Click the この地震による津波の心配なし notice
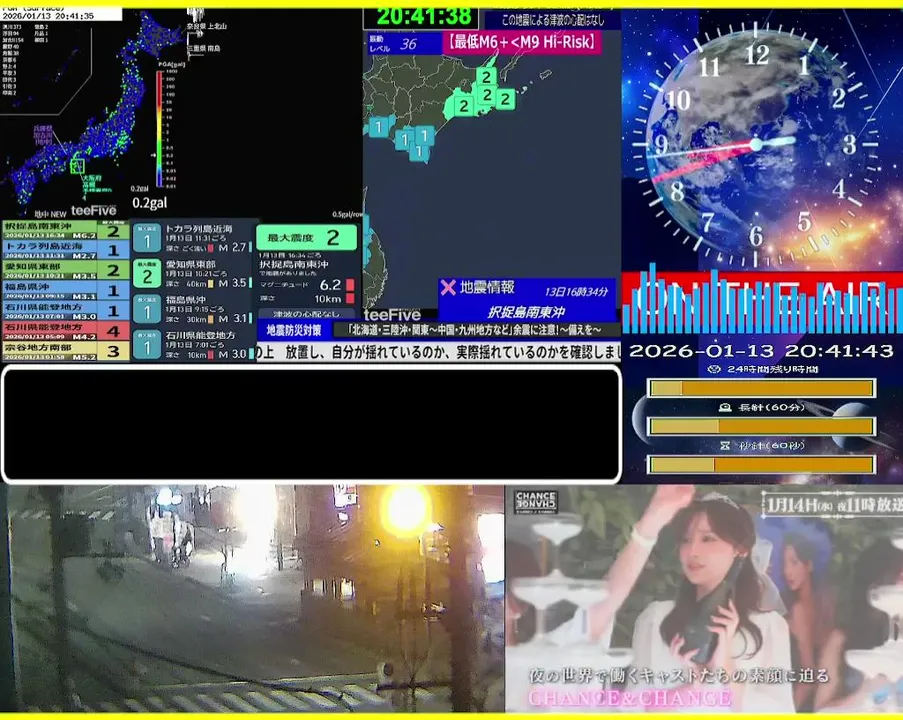Viewport: 903px width, 720px height. click(552, 20)
